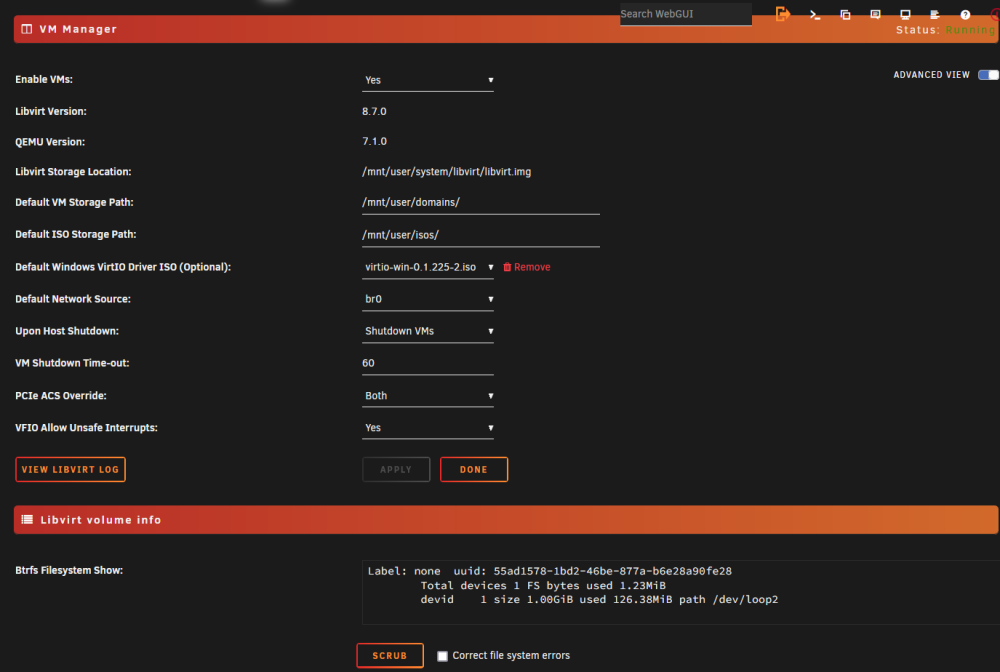
Task: Click the Advanced View label text
Action: 931,75
